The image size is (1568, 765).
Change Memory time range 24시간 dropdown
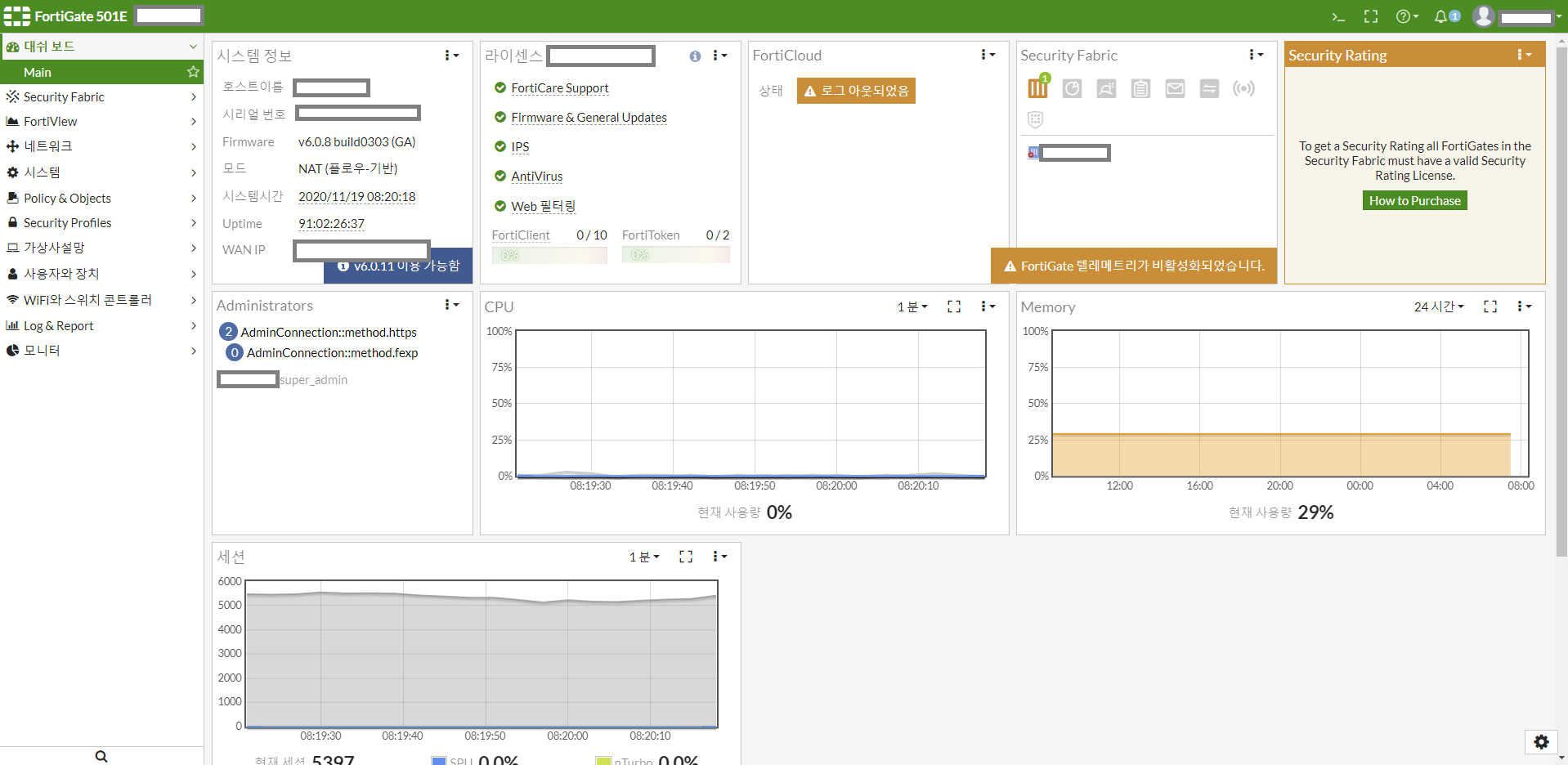[x=1439, y=306]
